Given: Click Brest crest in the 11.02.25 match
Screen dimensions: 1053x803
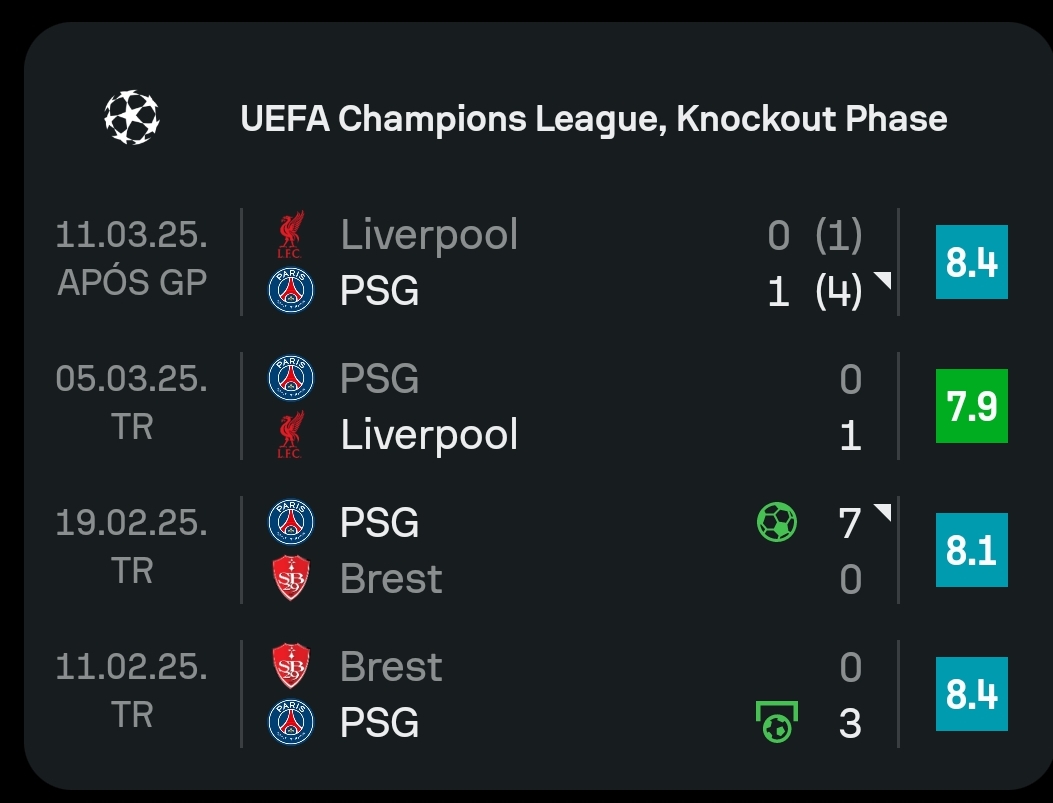Looking at the screenshot, I should (x=291, y=666).
